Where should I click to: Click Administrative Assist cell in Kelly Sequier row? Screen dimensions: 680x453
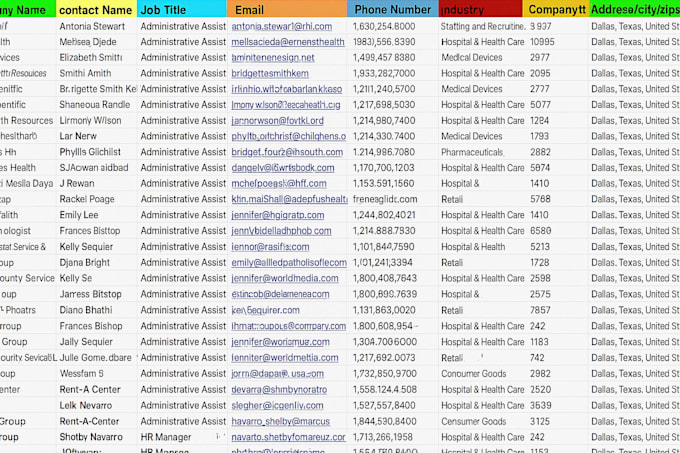[183, 247]
